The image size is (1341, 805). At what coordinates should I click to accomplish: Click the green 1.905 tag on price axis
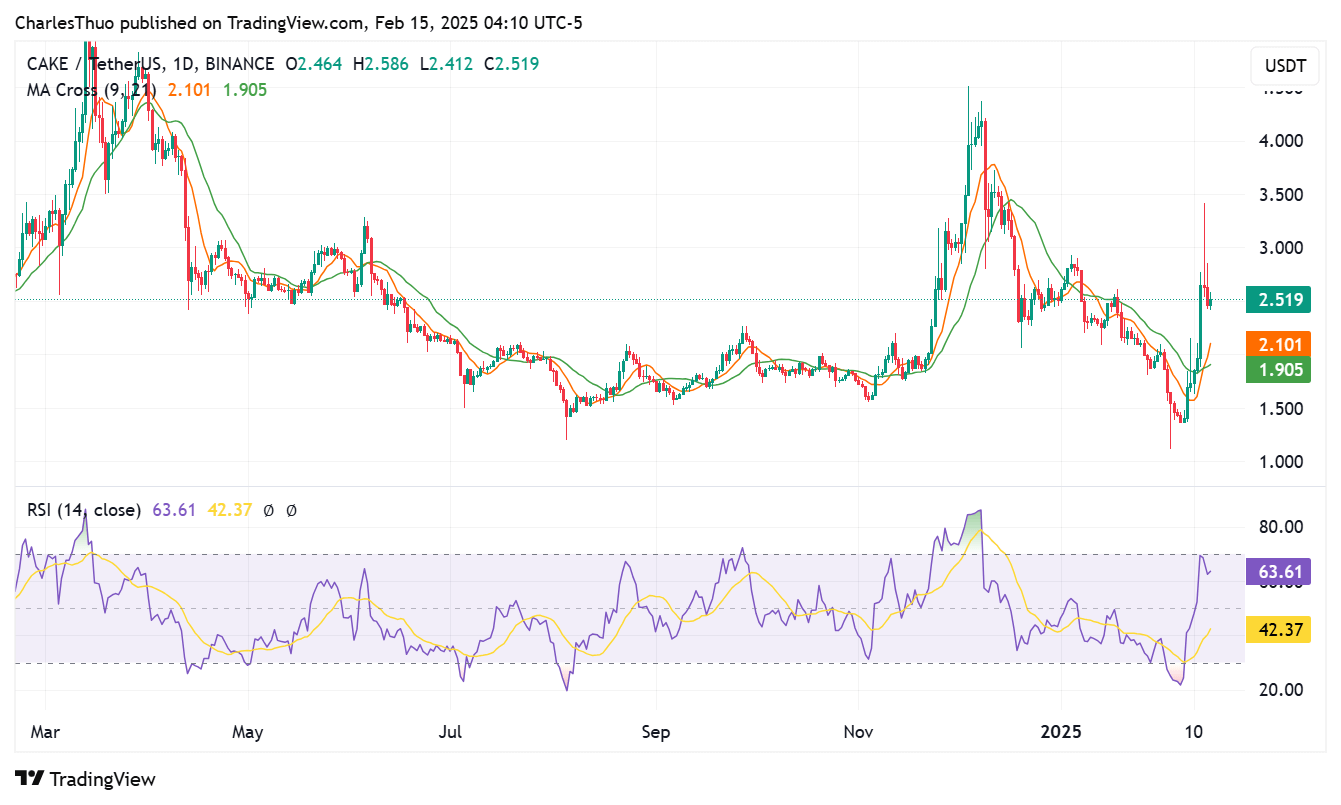[1279, 370]
